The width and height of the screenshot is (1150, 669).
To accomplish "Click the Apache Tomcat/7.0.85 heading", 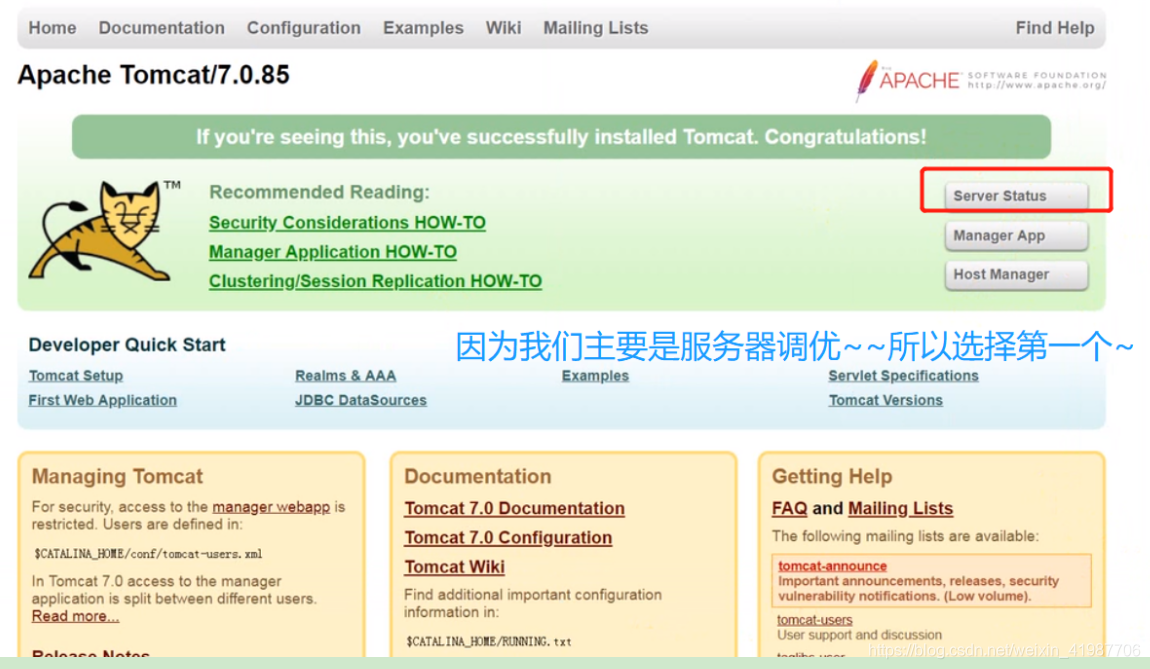I will pos(153,75).
